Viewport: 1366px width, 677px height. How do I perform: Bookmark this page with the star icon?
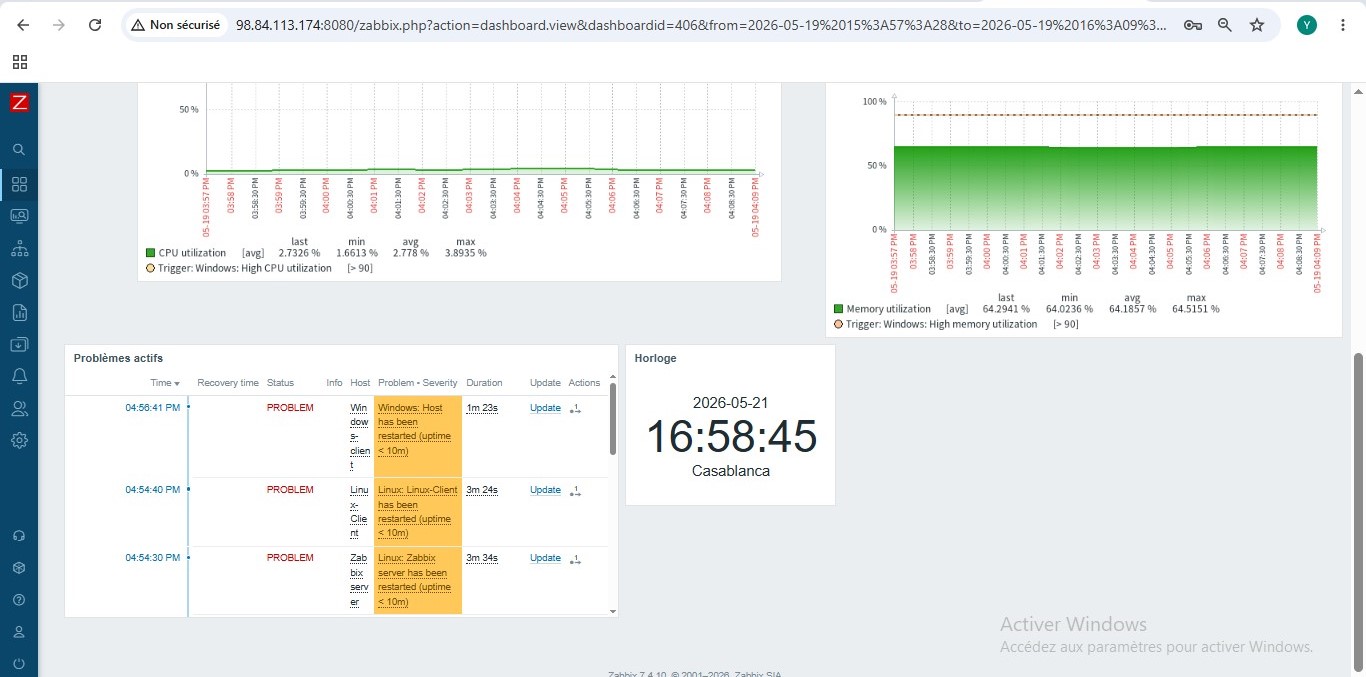click(1257, 25)
